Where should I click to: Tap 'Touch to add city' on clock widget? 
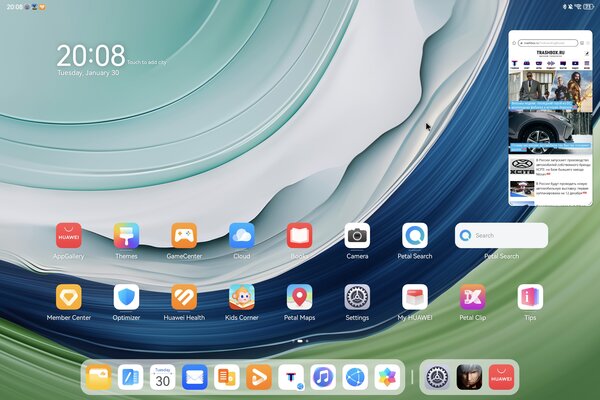point(147,62)
